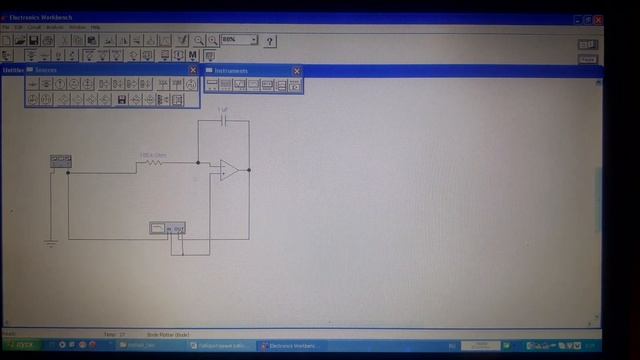This screenshot has width=640, height=360.
Task: Select Bode Plotter in Instruments palette
Action: (x=253, y=85)
